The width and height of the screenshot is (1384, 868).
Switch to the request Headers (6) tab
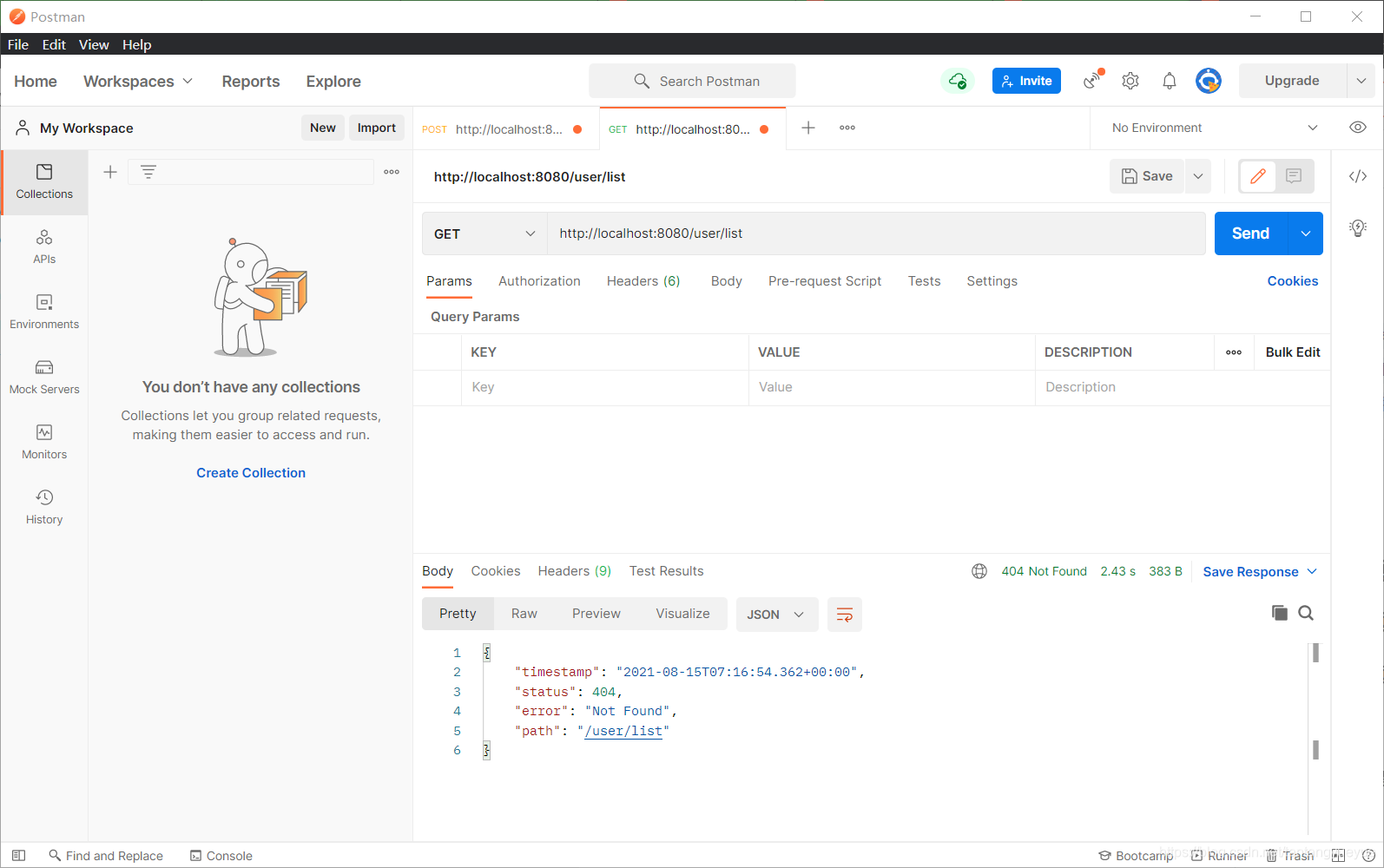[x=643, y=281]
